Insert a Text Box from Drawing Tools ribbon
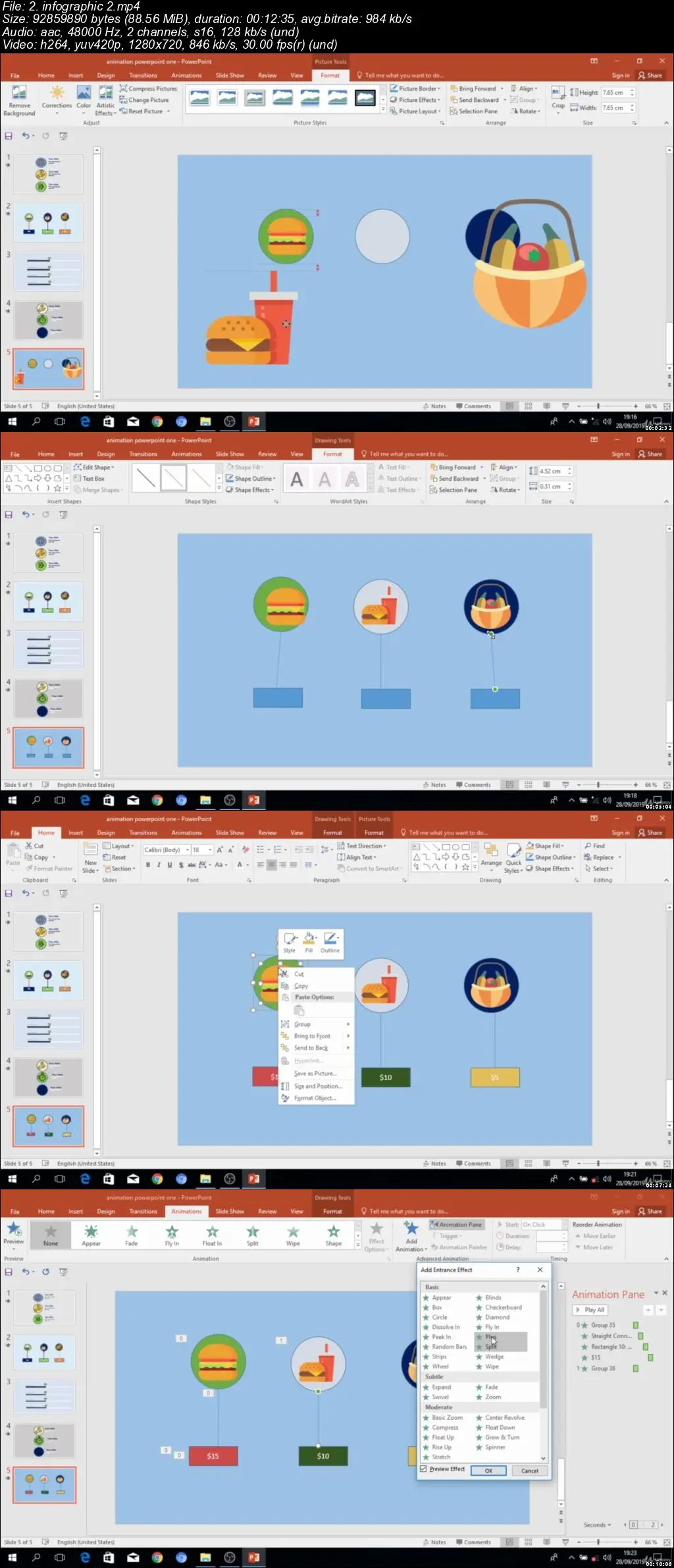This screenshot has width=674, height=1568. click(90, 479)
